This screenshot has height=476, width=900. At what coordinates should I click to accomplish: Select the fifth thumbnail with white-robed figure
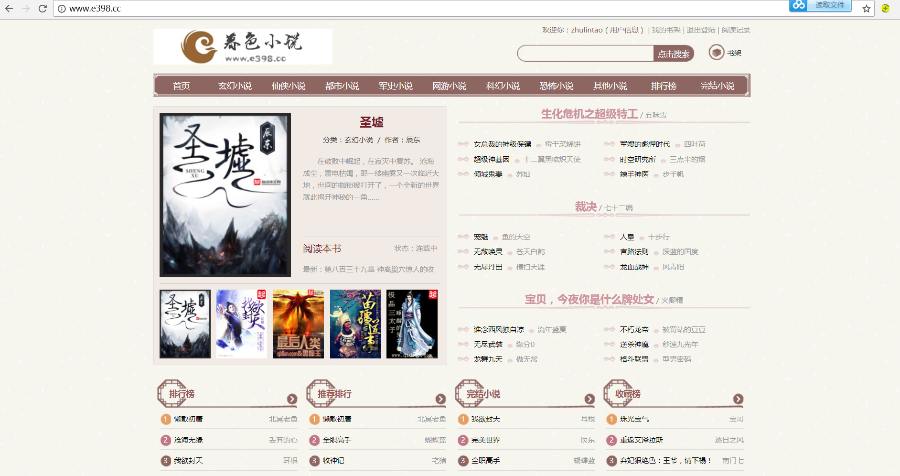[412, 324]
